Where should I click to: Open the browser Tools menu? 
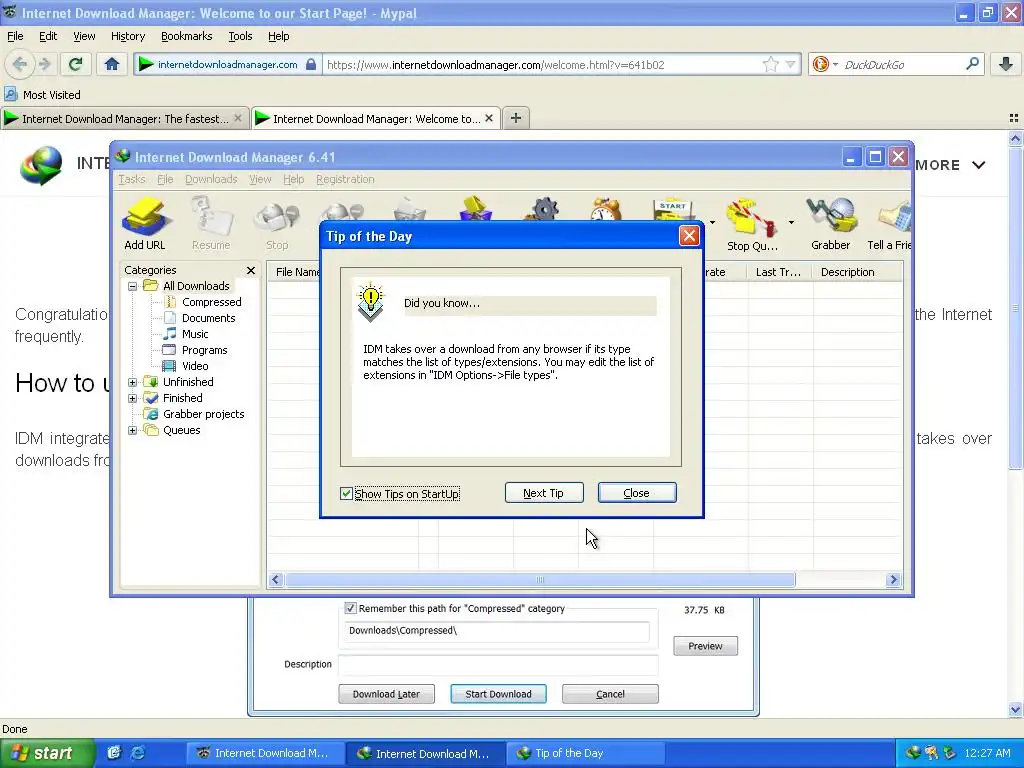pyautogui.click(x=240, y=37)
